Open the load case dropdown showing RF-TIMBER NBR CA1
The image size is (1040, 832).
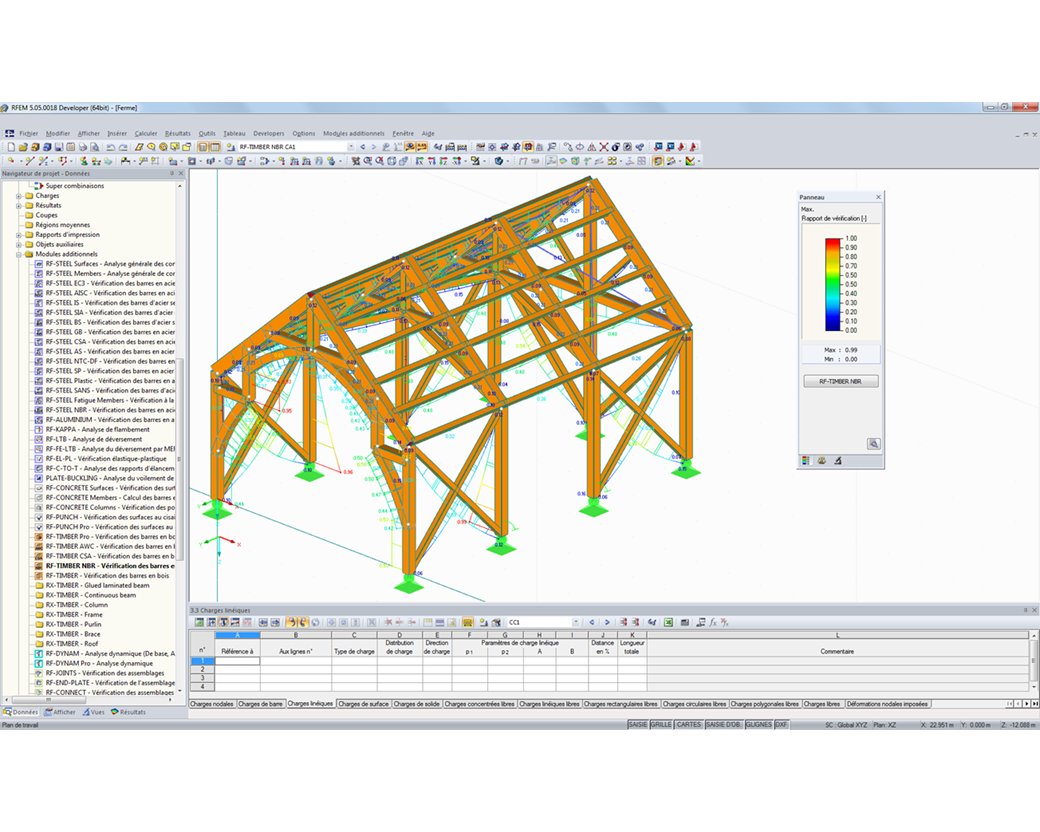coord(349,146)
